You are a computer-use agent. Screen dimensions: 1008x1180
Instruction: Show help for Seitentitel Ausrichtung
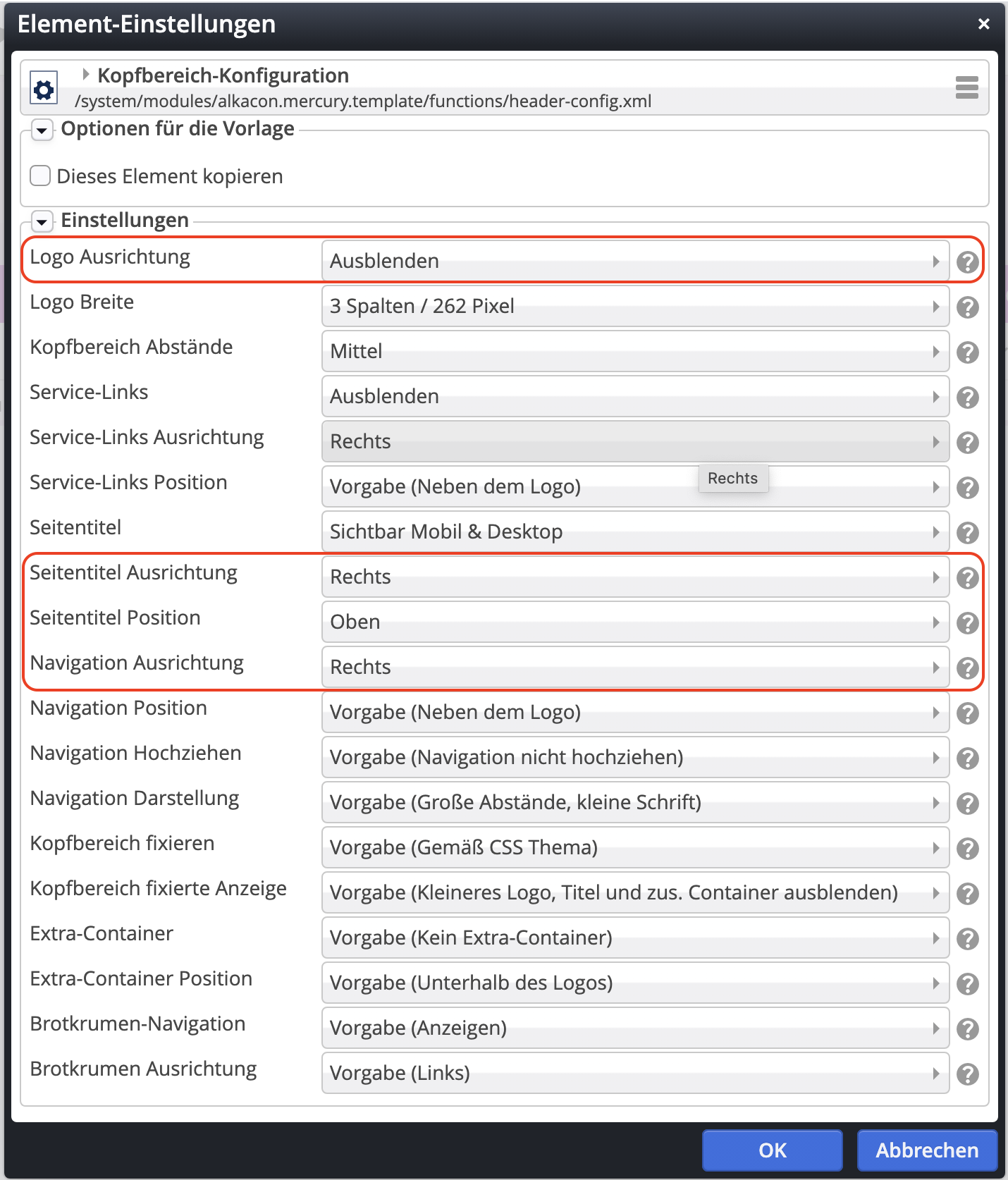tap(968, 578)
